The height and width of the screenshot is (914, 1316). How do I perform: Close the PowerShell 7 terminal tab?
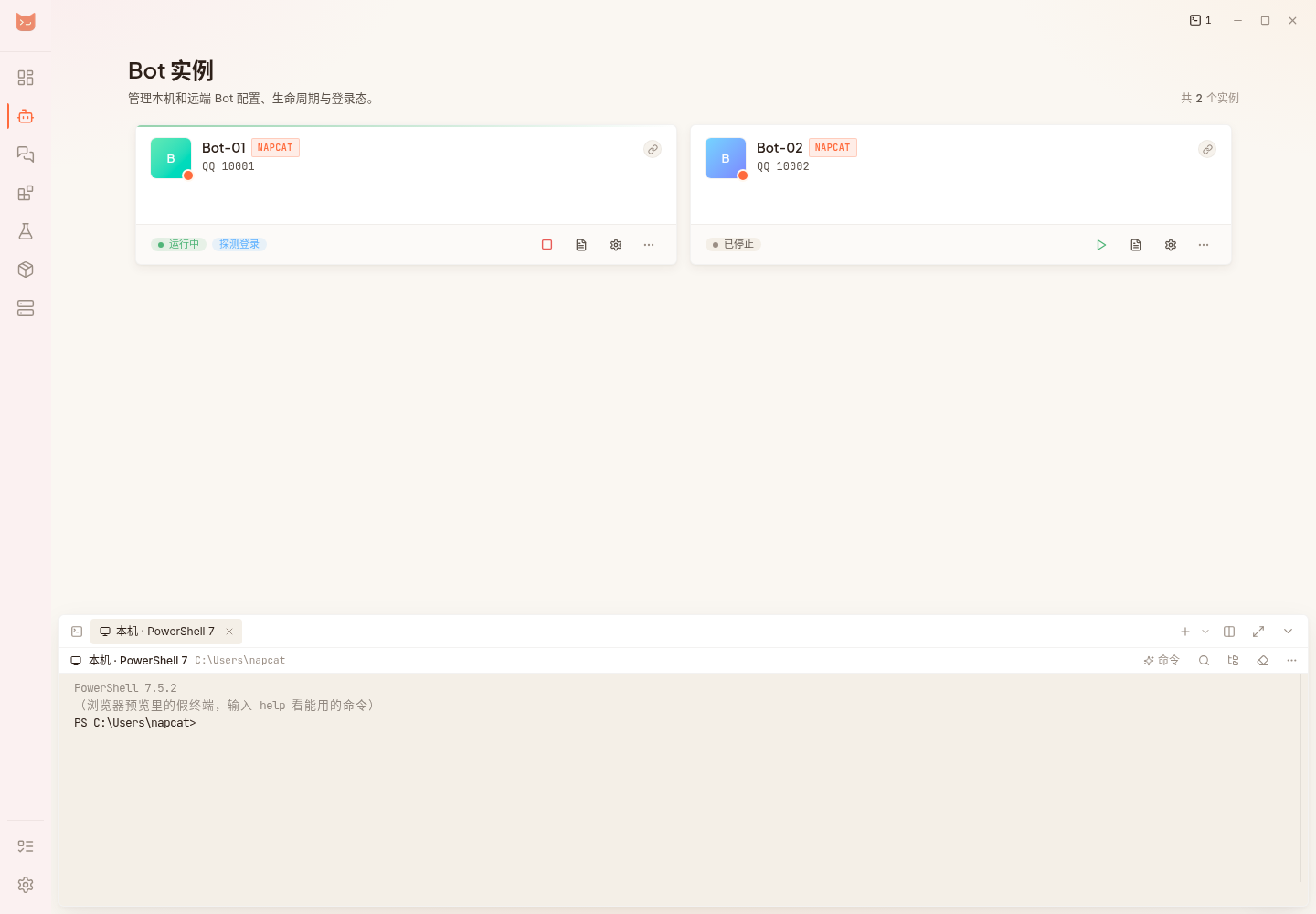click(x=229, y=632)
